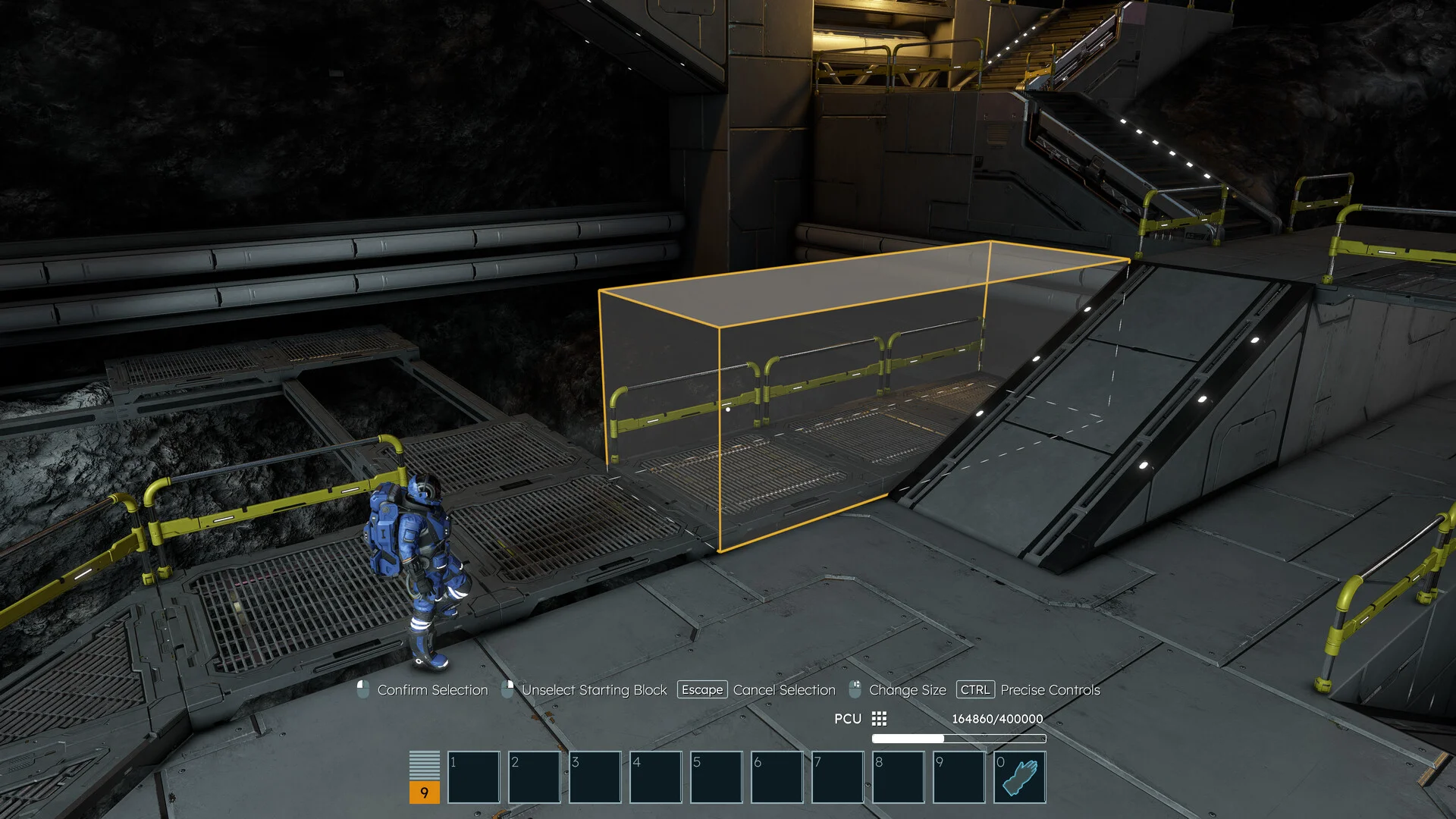The width and height of the screenshot is (1456, 819).
Task: Click the 164860/400000 PCU counter
Action: [x=999, y=718]
